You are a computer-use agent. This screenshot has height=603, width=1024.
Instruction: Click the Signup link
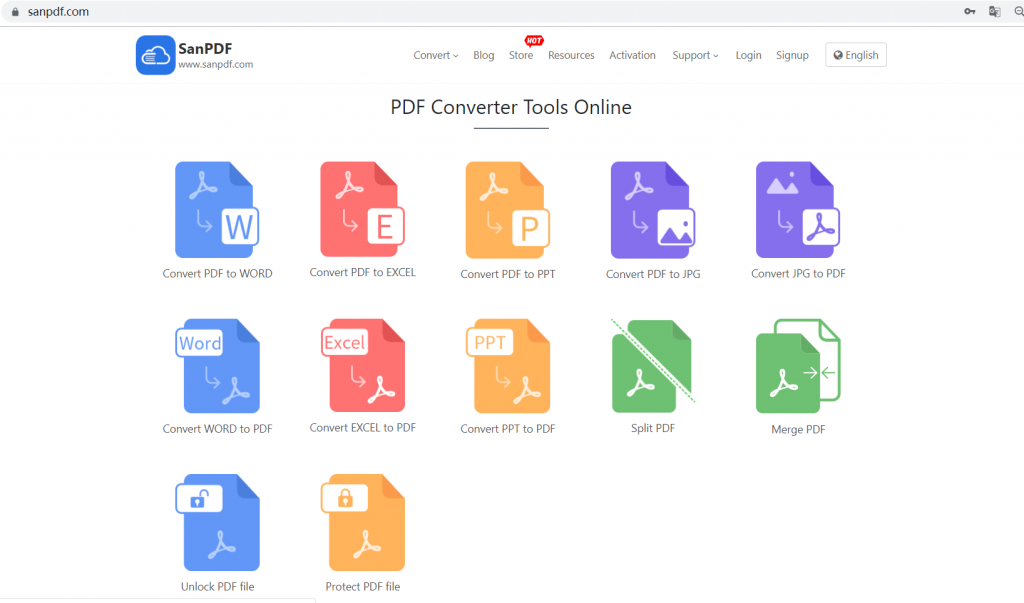[792, 55]
